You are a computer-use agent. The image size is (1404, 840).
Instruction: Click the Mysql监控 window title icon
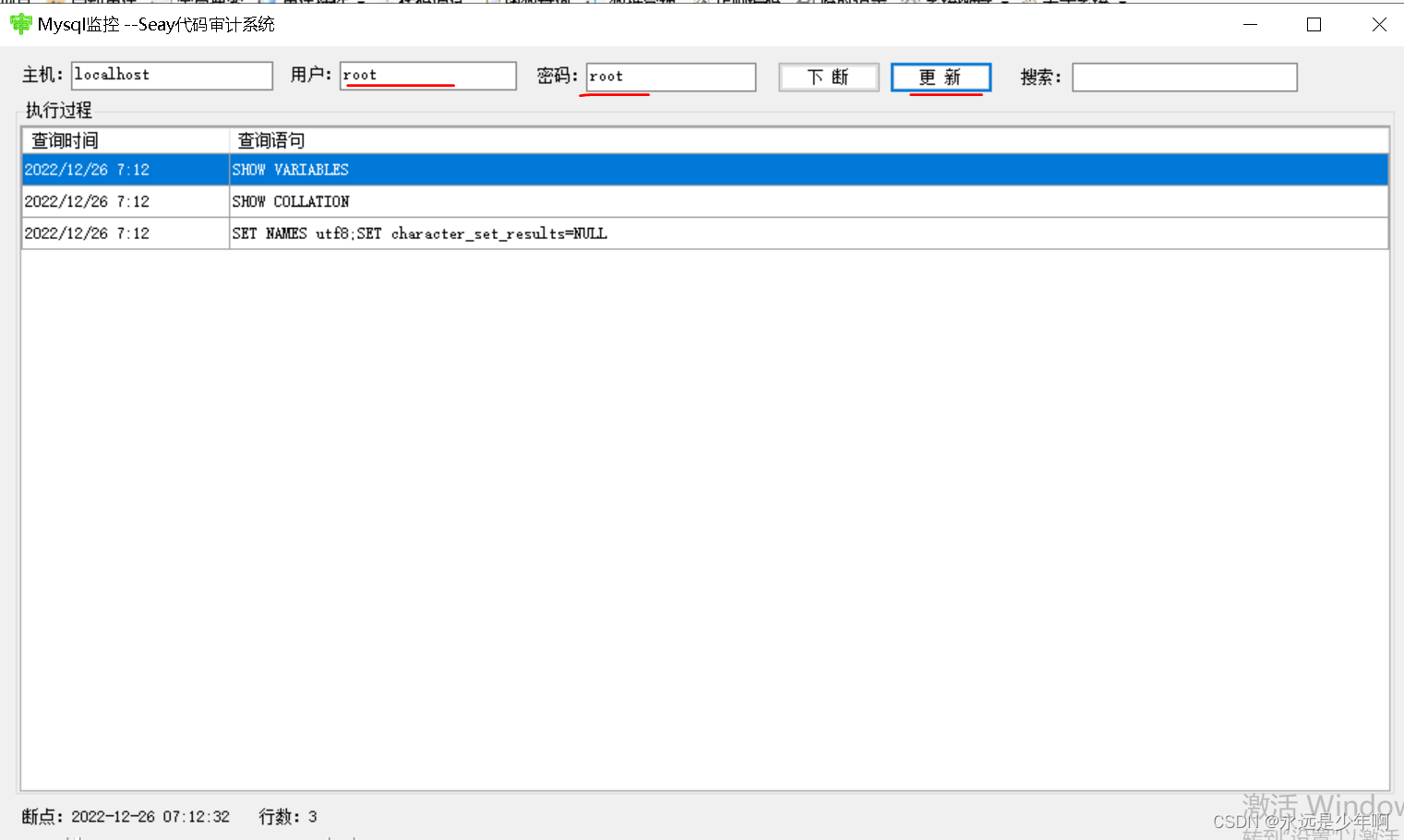click(20, 24)
